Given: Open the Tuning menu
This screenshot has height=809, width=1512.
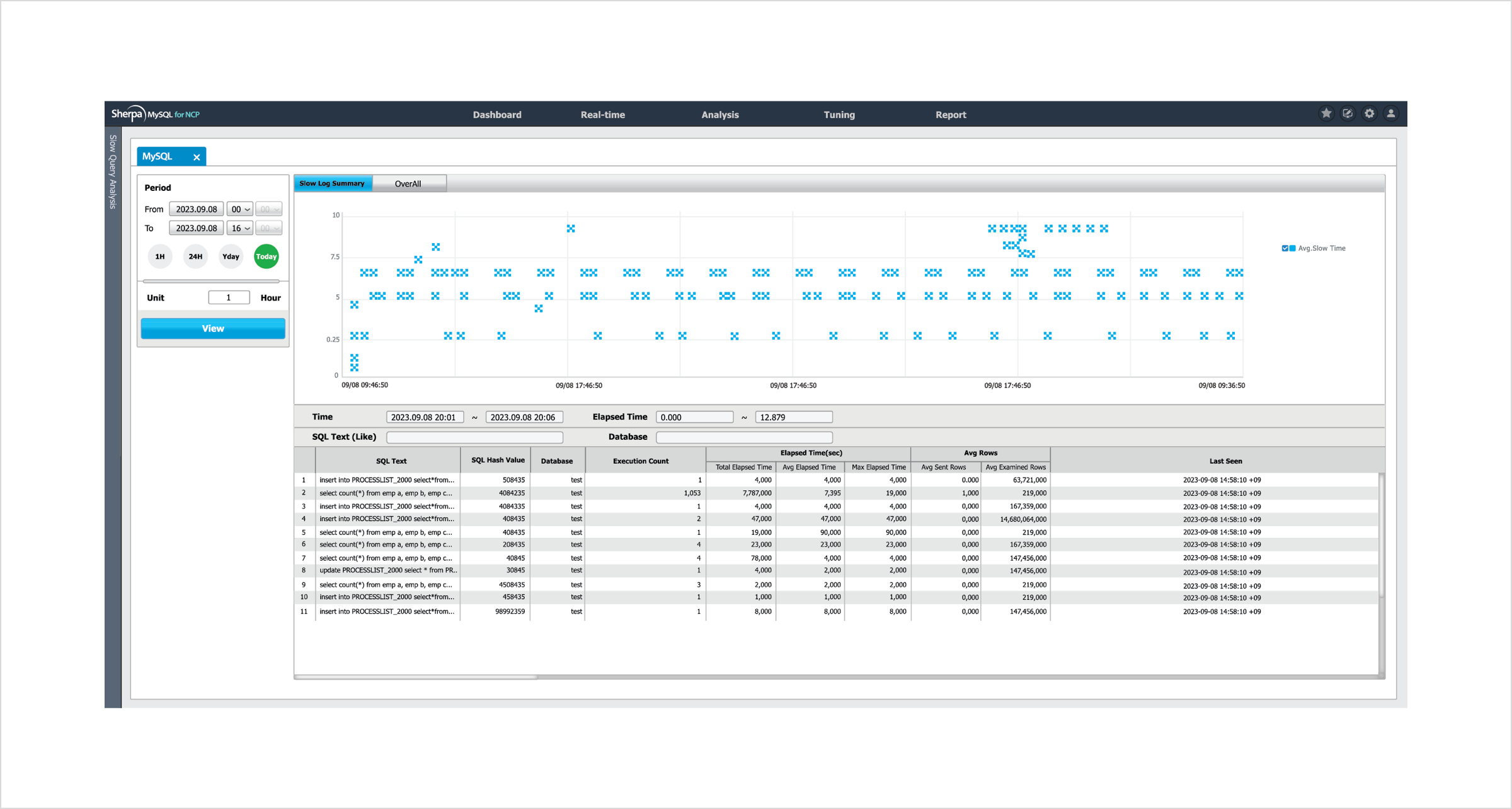Looking at the screenshot, I should [x=839, y=115].
